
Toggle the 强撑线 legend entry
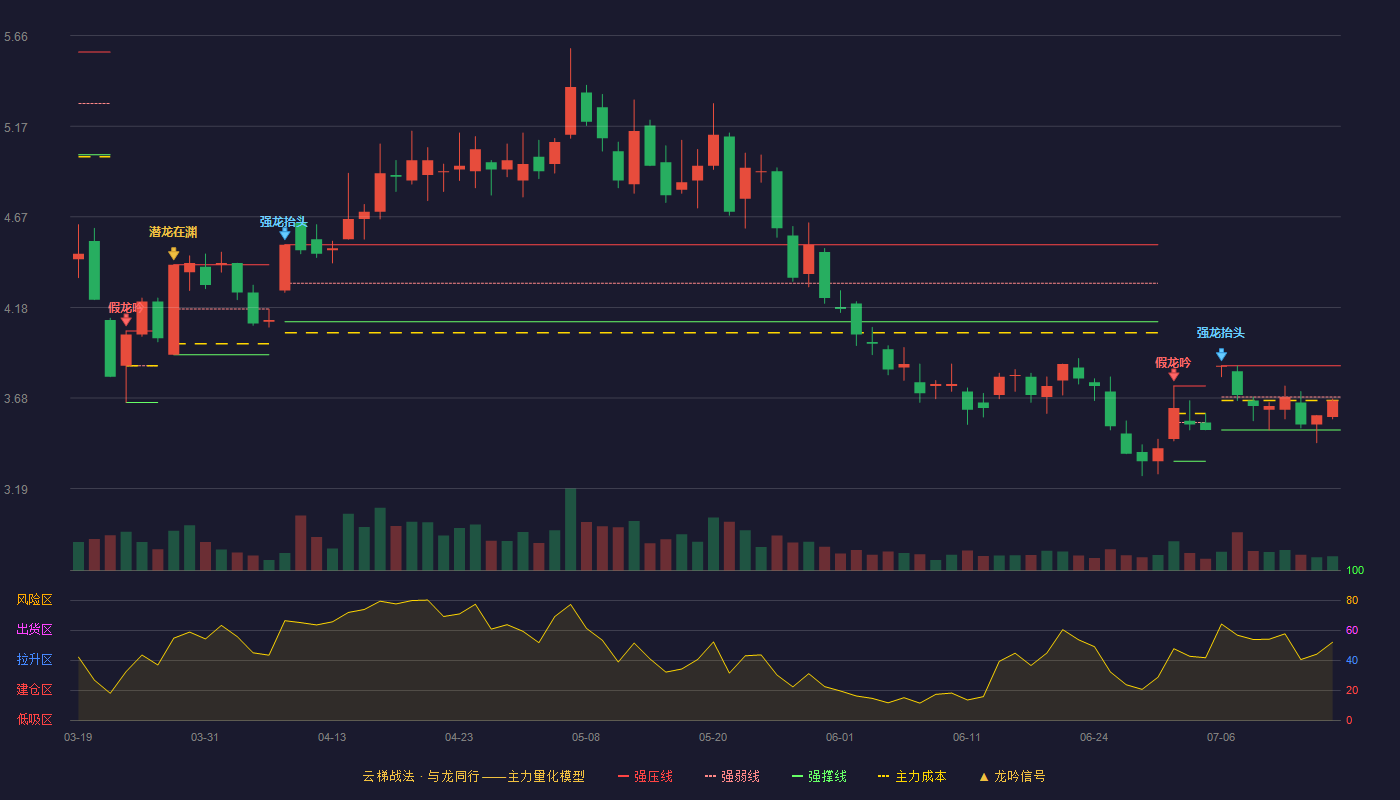(819, 776)
